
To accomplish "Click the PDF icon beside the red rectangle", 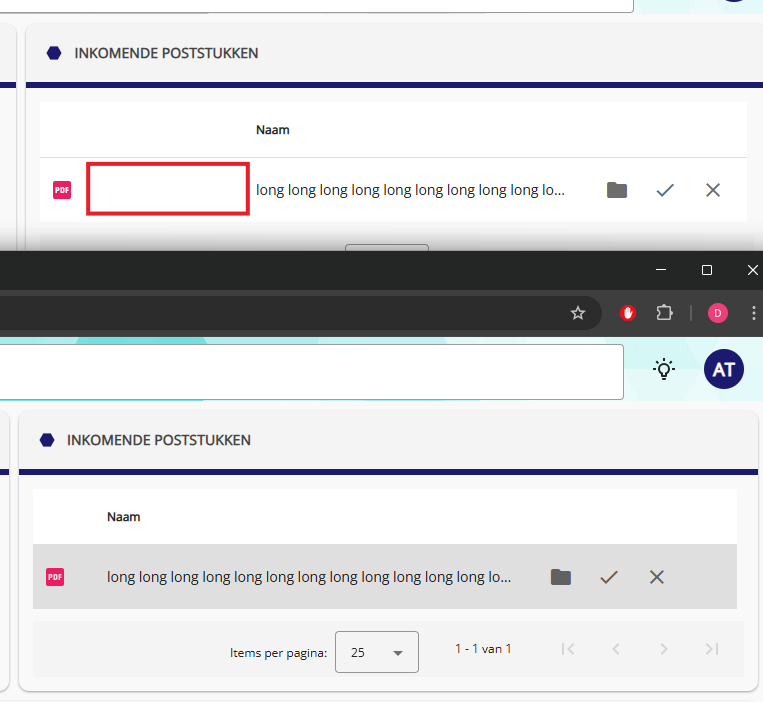I will tap(62, 190).
